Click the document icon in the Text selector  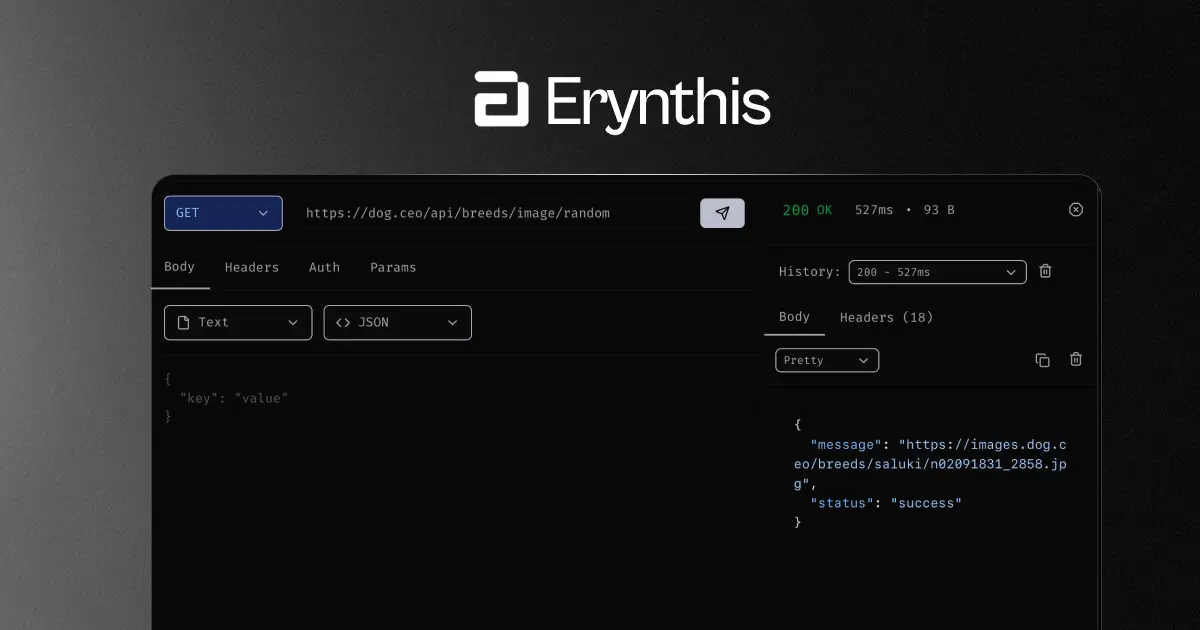tap(184, 322)
